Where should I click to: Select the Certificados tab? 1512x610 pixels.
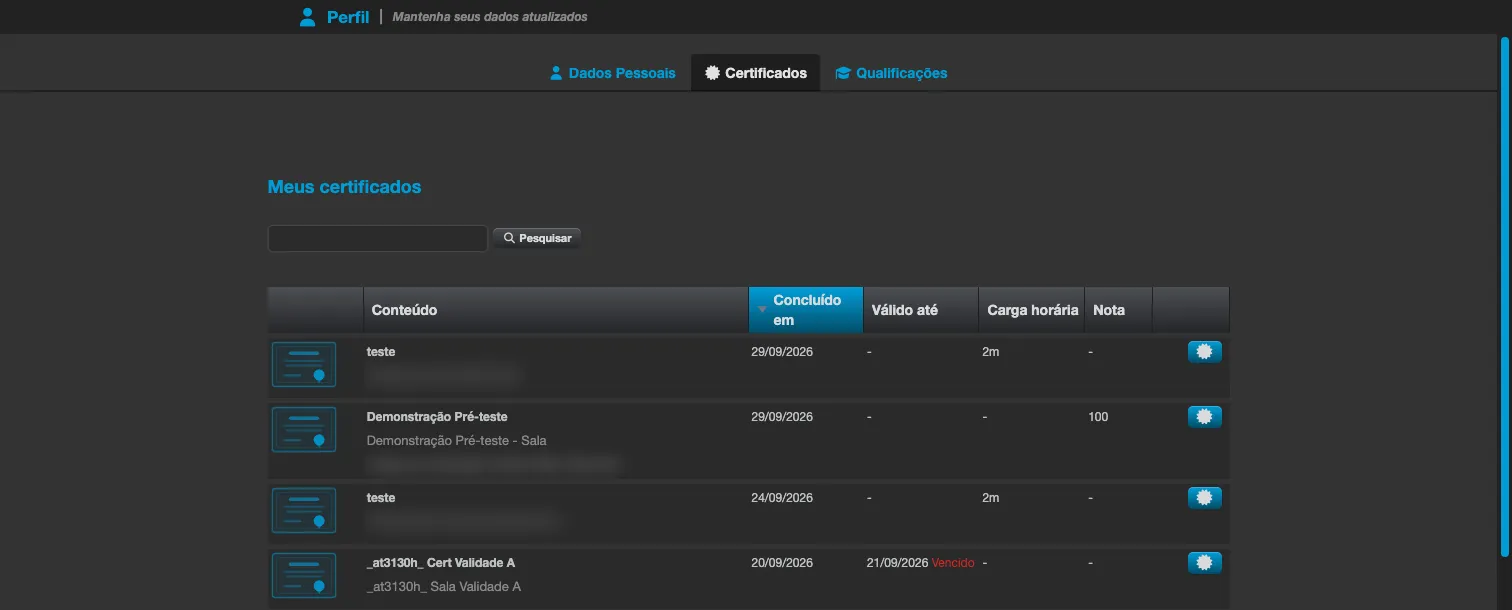coord(756,73)
